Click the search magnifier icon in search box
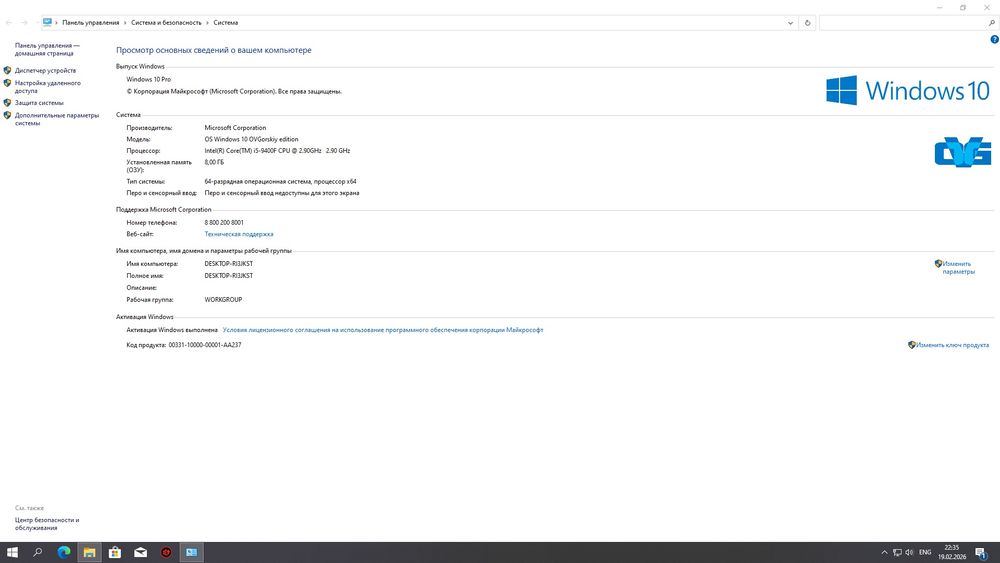Screen dimensions: 1000x563 [x=991, y=23]
